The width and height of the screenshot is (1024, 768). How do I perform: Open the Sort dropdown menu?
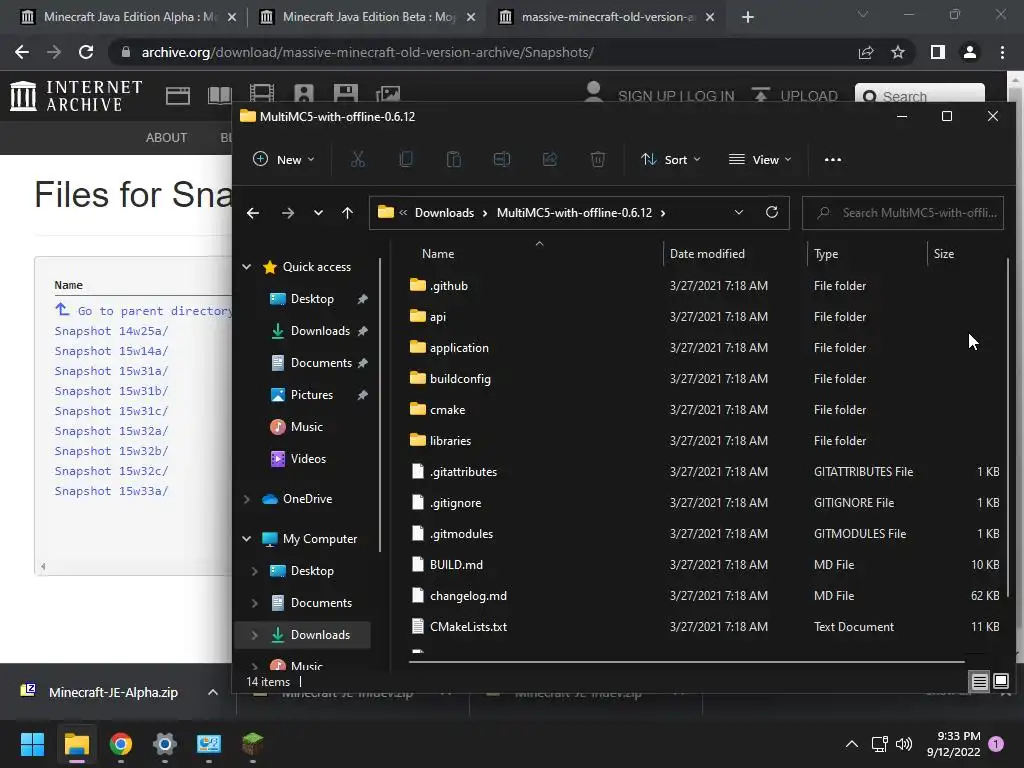click(x=671, y=159)
